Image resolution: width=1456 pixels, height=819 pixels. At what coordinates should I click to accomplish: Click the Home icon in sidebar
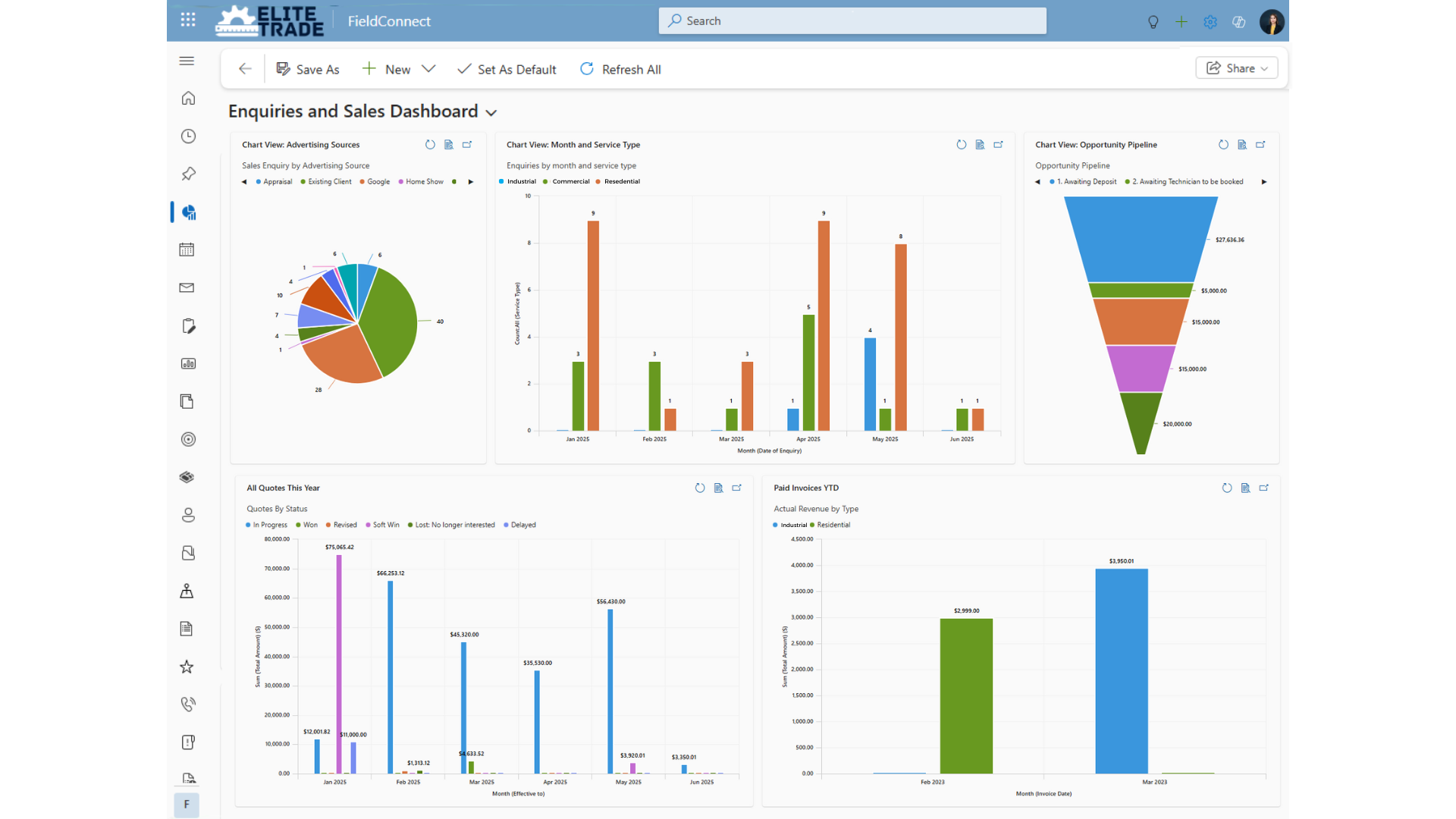pyautogui.click(x=188, y=99)
